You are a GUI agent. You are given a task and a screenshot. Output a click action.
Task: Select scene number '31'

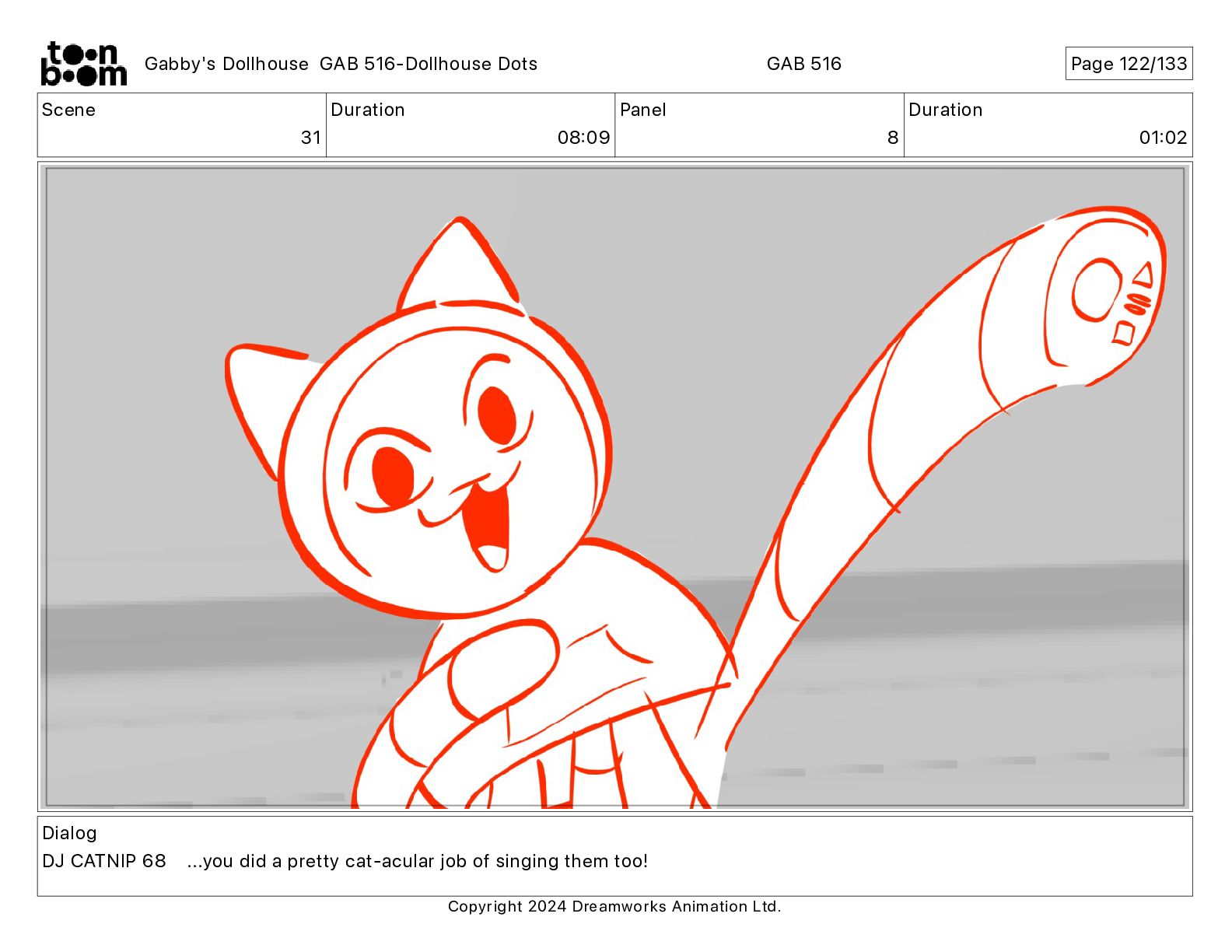(311, 138)
